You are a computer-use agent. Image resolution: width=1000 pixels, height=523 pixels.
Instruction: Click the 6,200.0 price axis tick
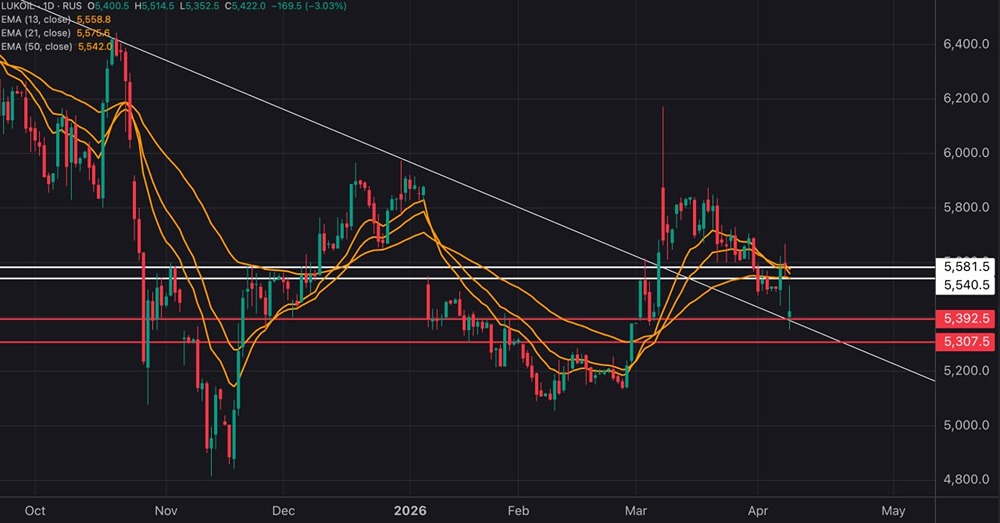coord(966,98)
